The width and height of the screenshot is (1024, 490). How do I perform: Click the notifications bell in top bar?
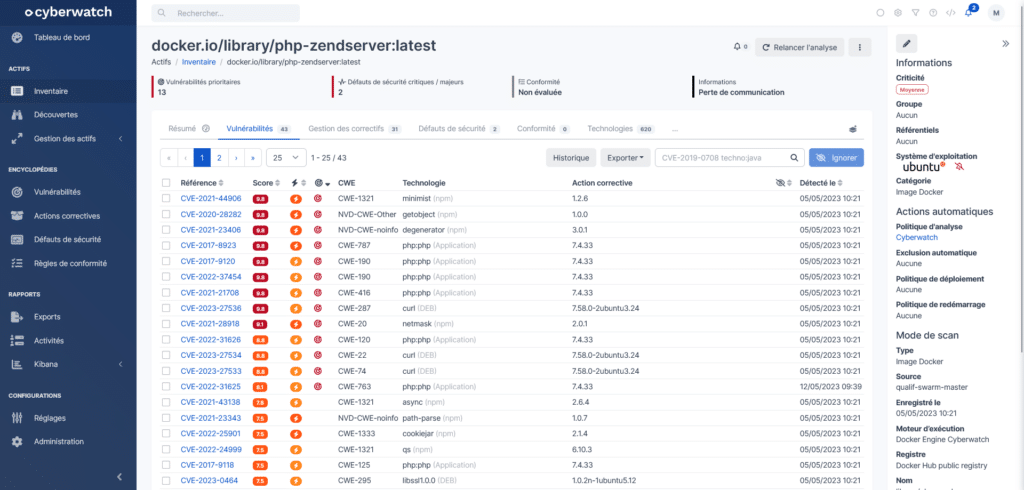click(x=968, y=12)
